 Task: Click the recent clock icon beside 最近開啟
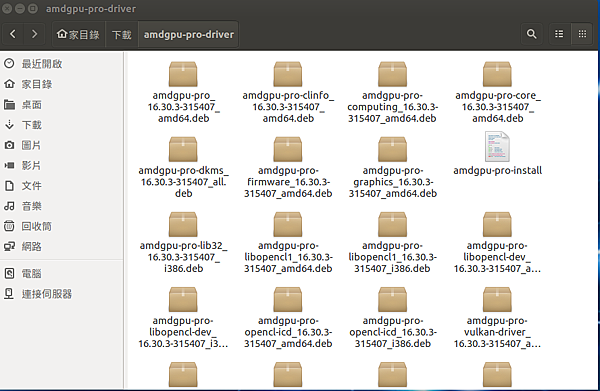click(x=9, y=64)
